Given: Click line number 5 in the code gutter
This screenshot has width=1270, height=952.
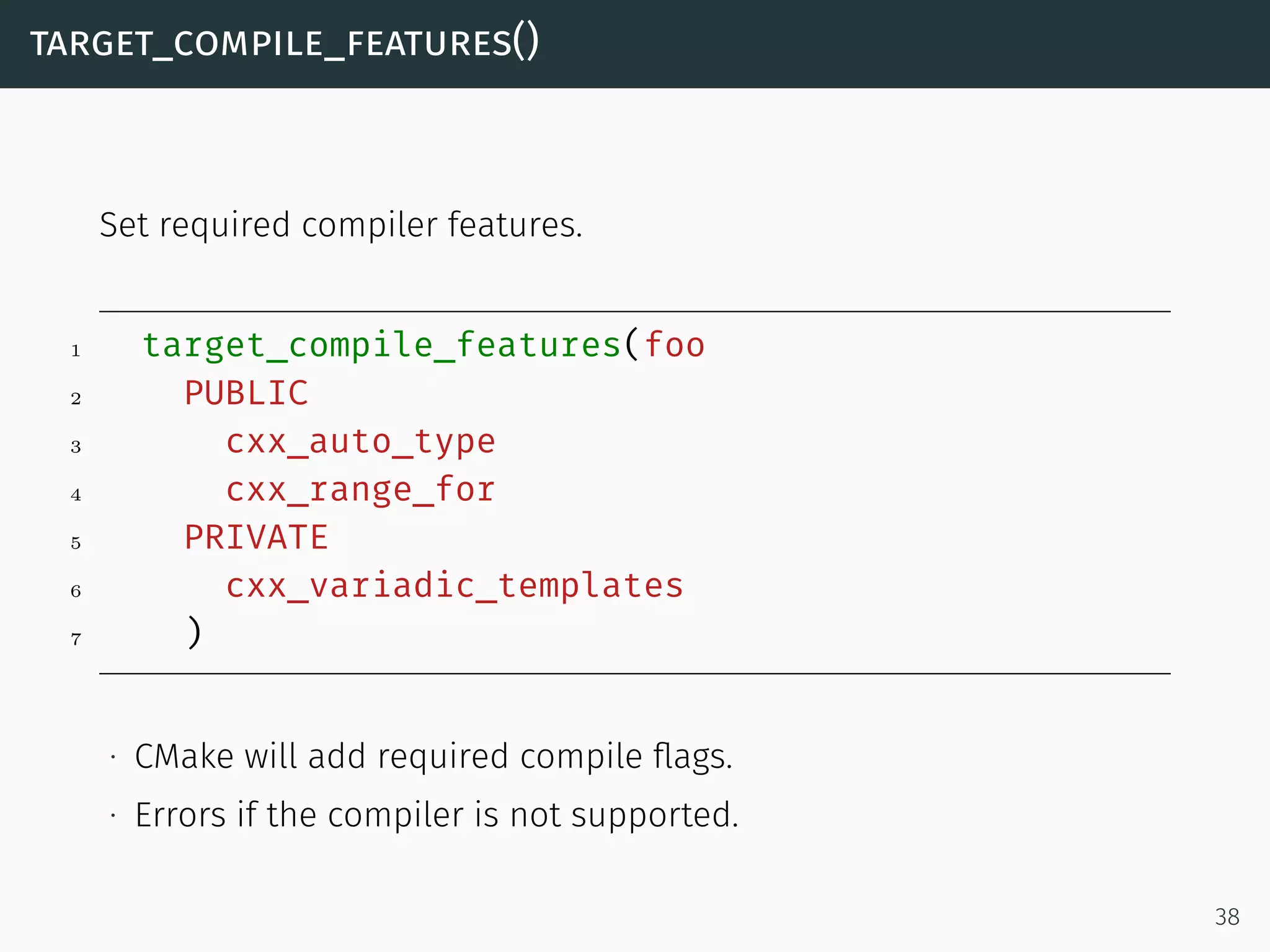Looking at the screenshot, I should pos(76,544).
